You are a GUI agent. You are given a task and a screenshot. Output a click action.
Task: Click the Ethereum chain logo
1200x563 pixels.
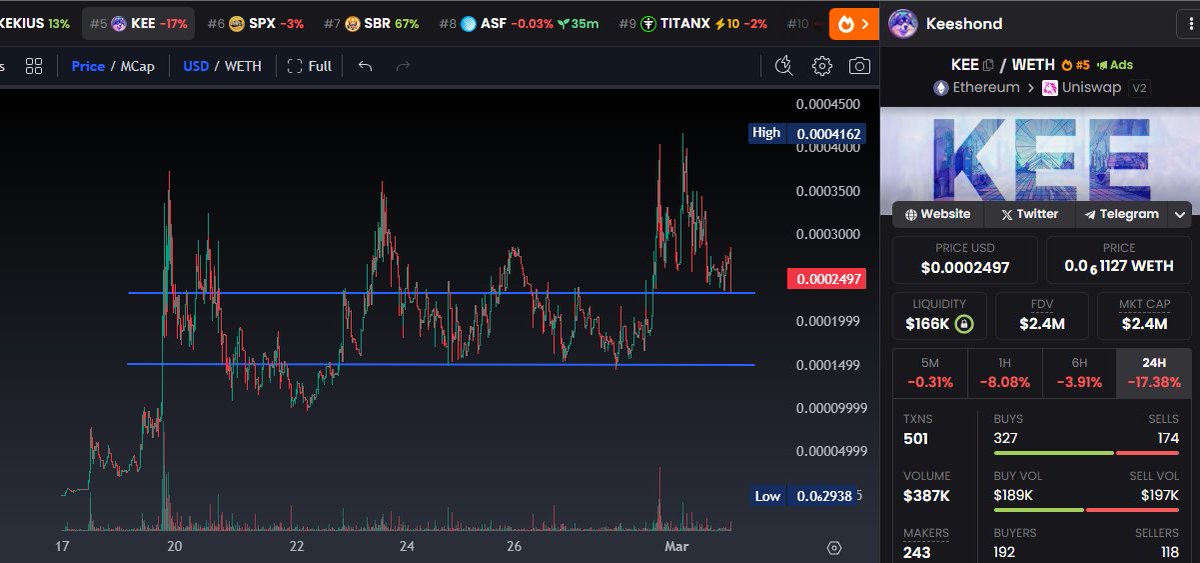[940, 88]
